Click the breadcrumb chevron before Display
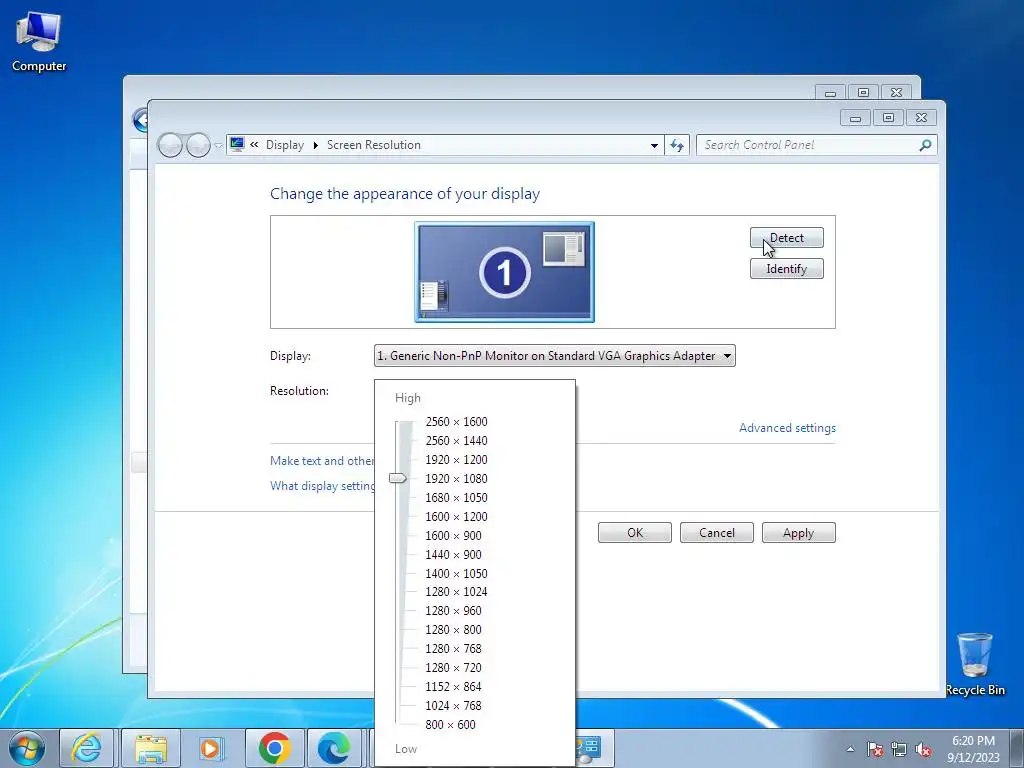The height and width of the screenshot is (768, 1024). (x=254, y=145)
